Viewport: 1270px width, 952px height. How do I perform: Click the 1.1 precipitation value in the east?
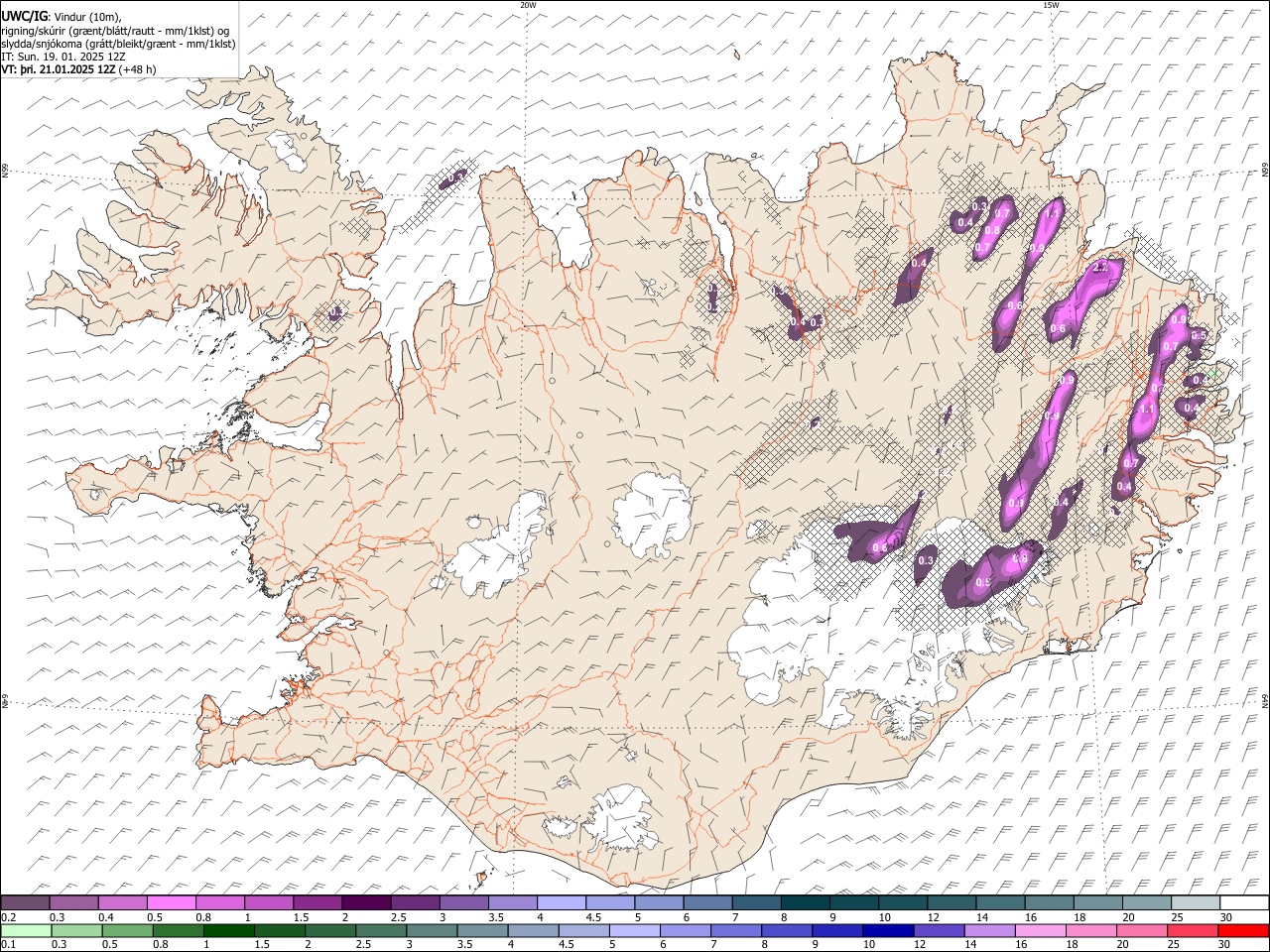pyautogui.click(x=1147, y=409)
